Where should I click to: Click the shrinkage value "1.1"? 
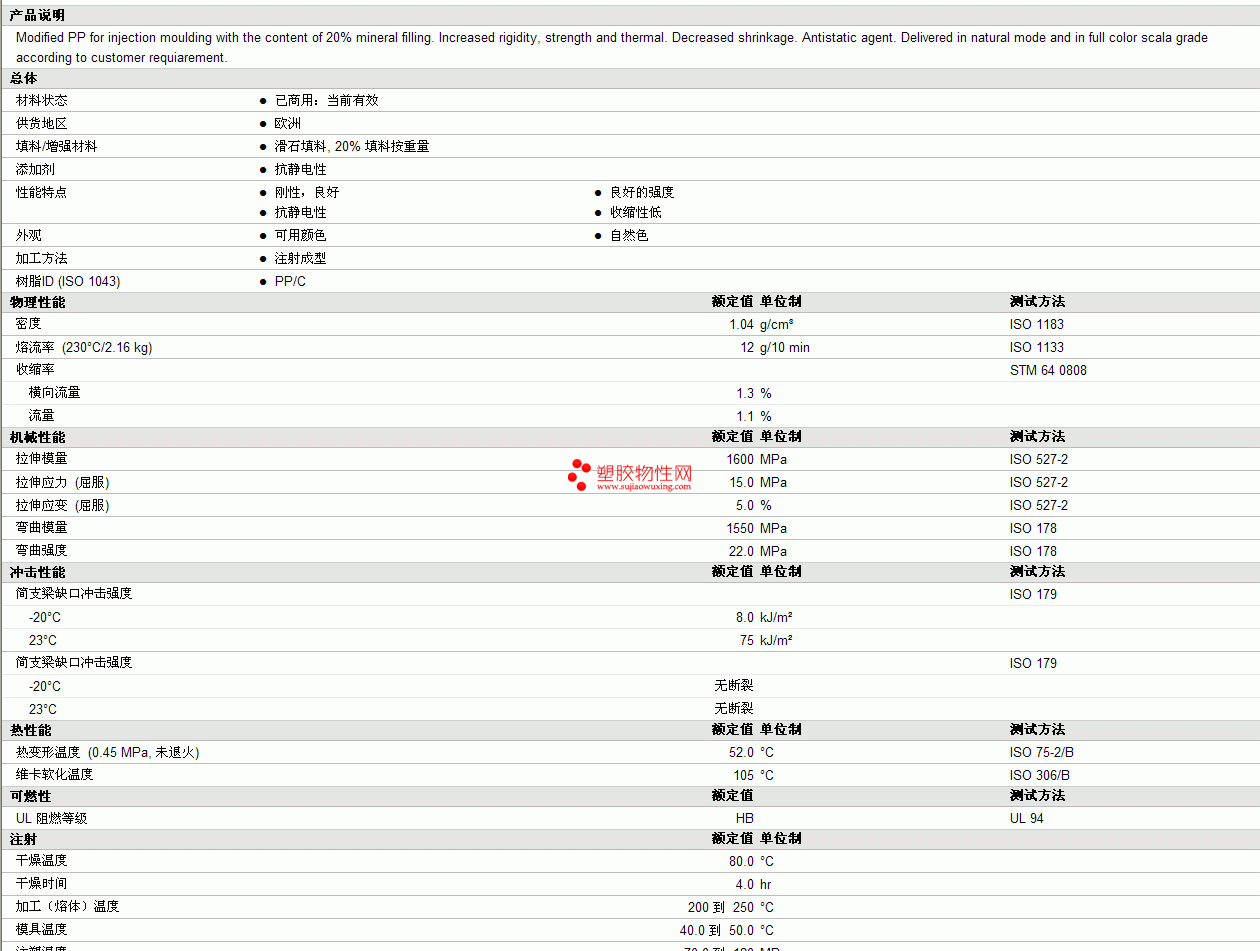[745, 416]
